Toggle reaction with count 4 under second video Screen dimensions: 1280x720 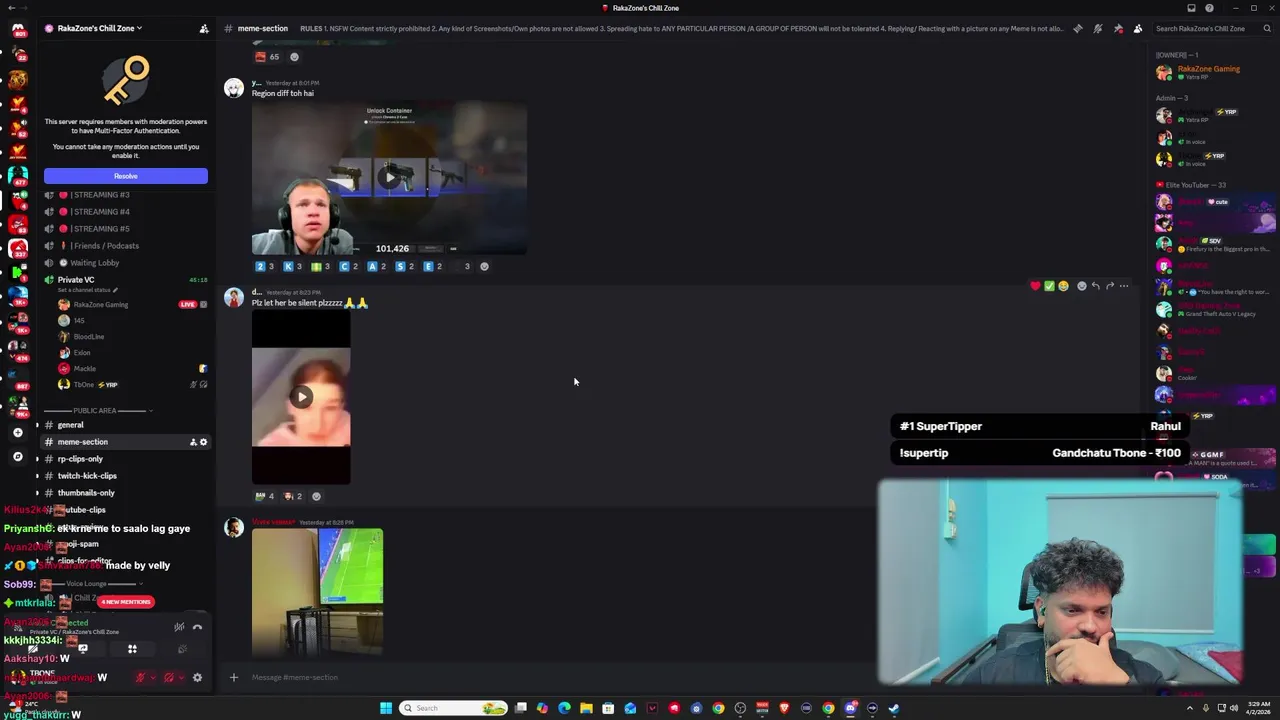pyautogui.click(x=265, y=496)
